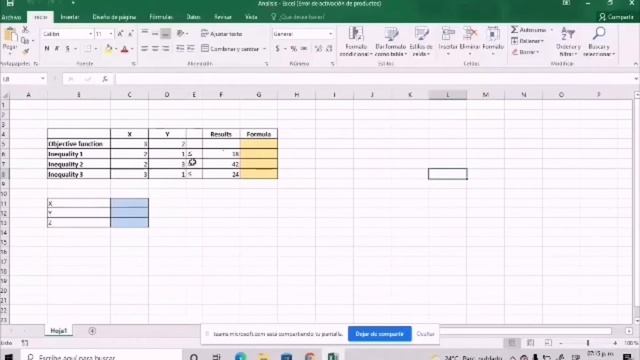Apply yellow fill color swatch
Screen dimensions: 640x360
(108, 49)
